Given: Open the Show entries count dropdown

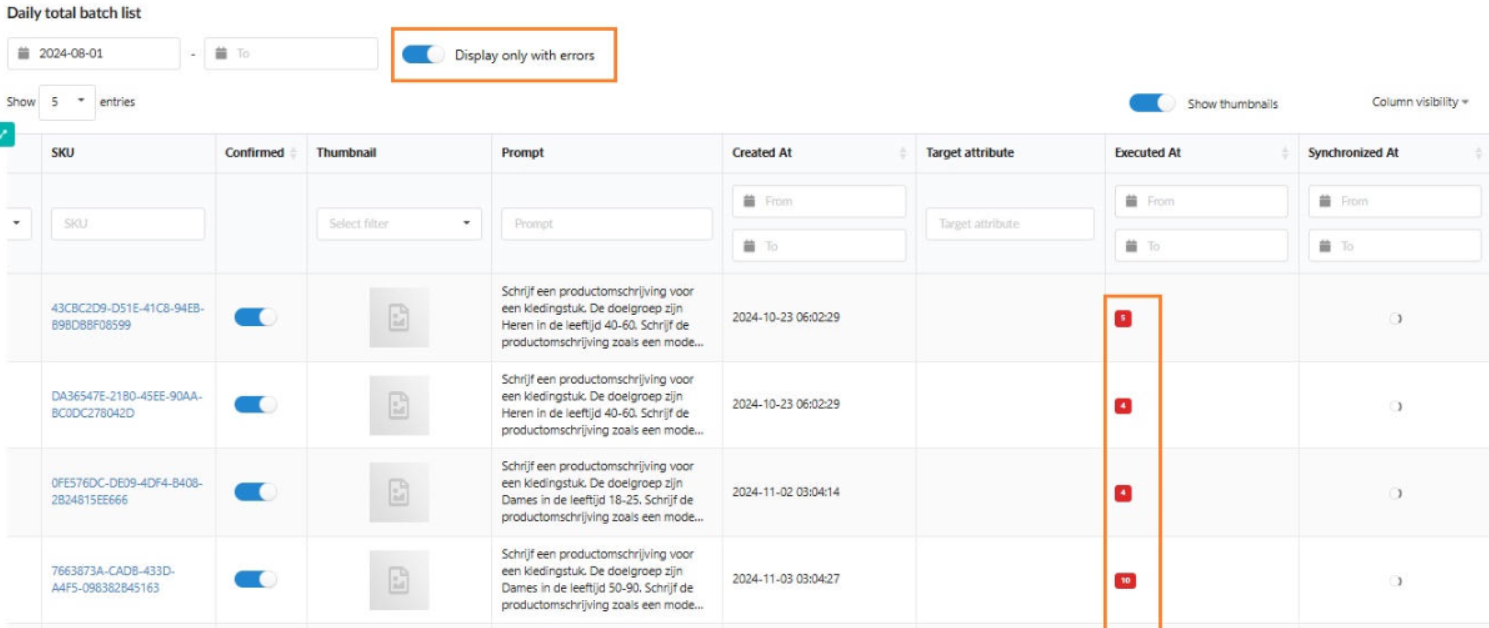Looking at the screenshot, I should click(67, 102).
